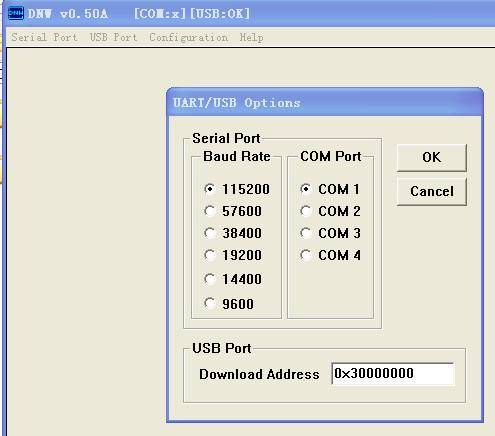Click the UART/USB Options dialog title bar
The width and height of the screenshot is (495, 436).
point(325,102)
